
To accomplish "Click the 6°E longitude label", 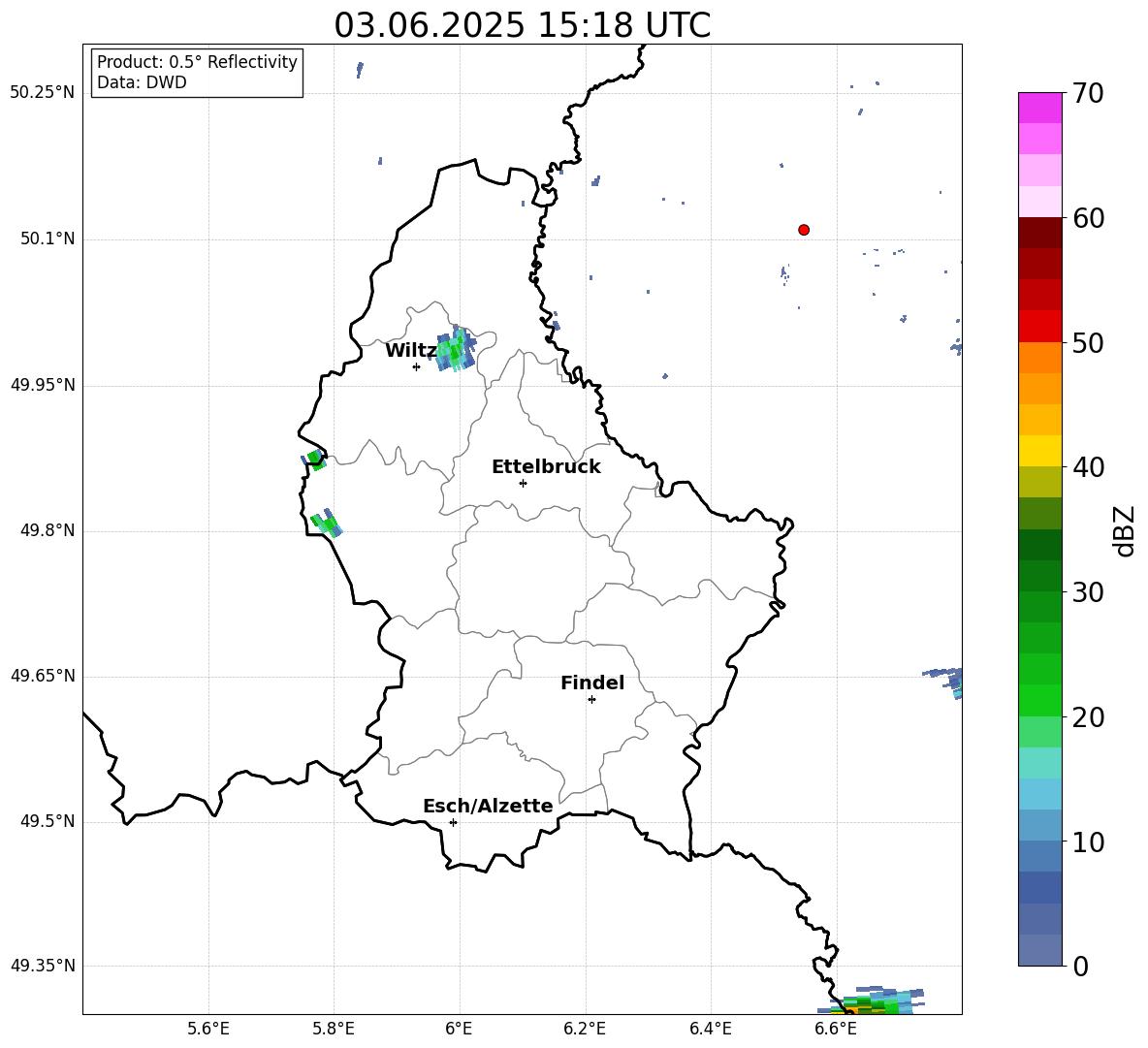I will coord(459,1029).
